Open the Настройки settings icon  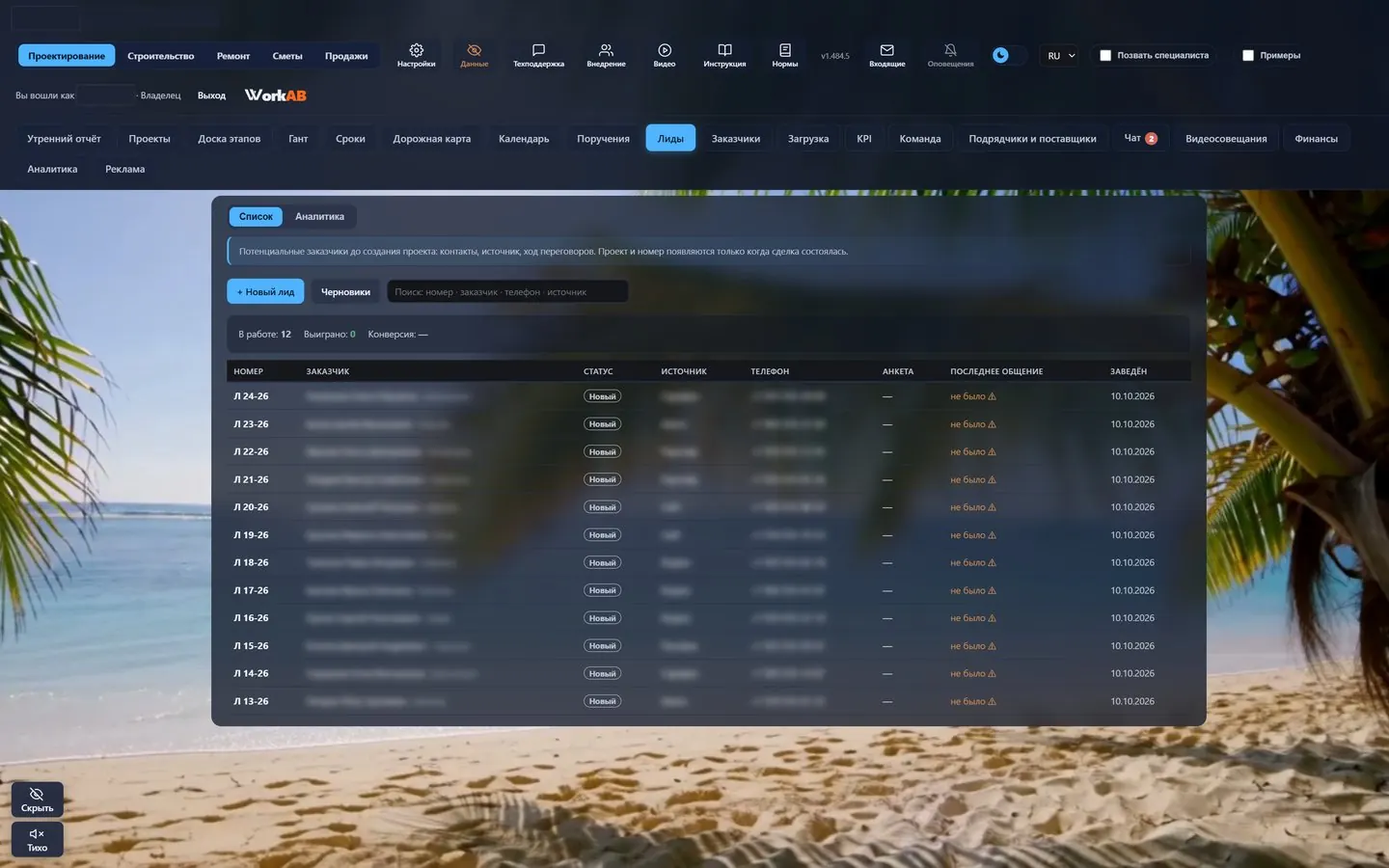point(416,55)
